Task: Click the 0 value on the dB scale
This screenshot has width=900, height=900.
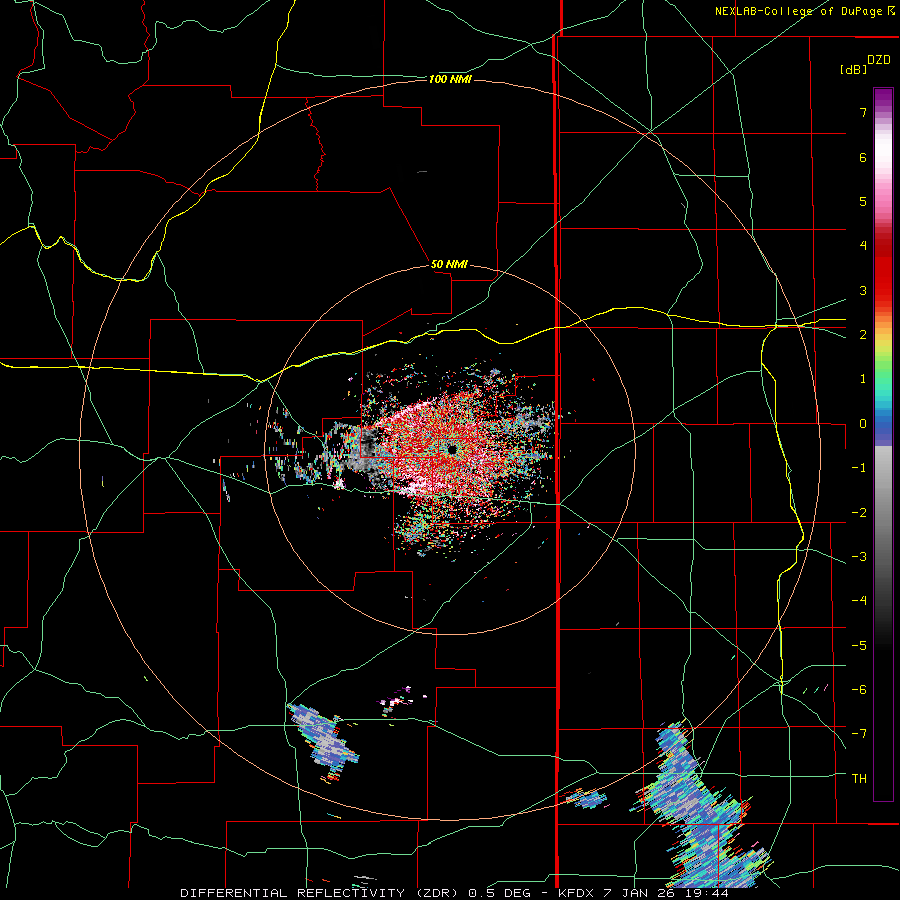Action: (863, 424)
